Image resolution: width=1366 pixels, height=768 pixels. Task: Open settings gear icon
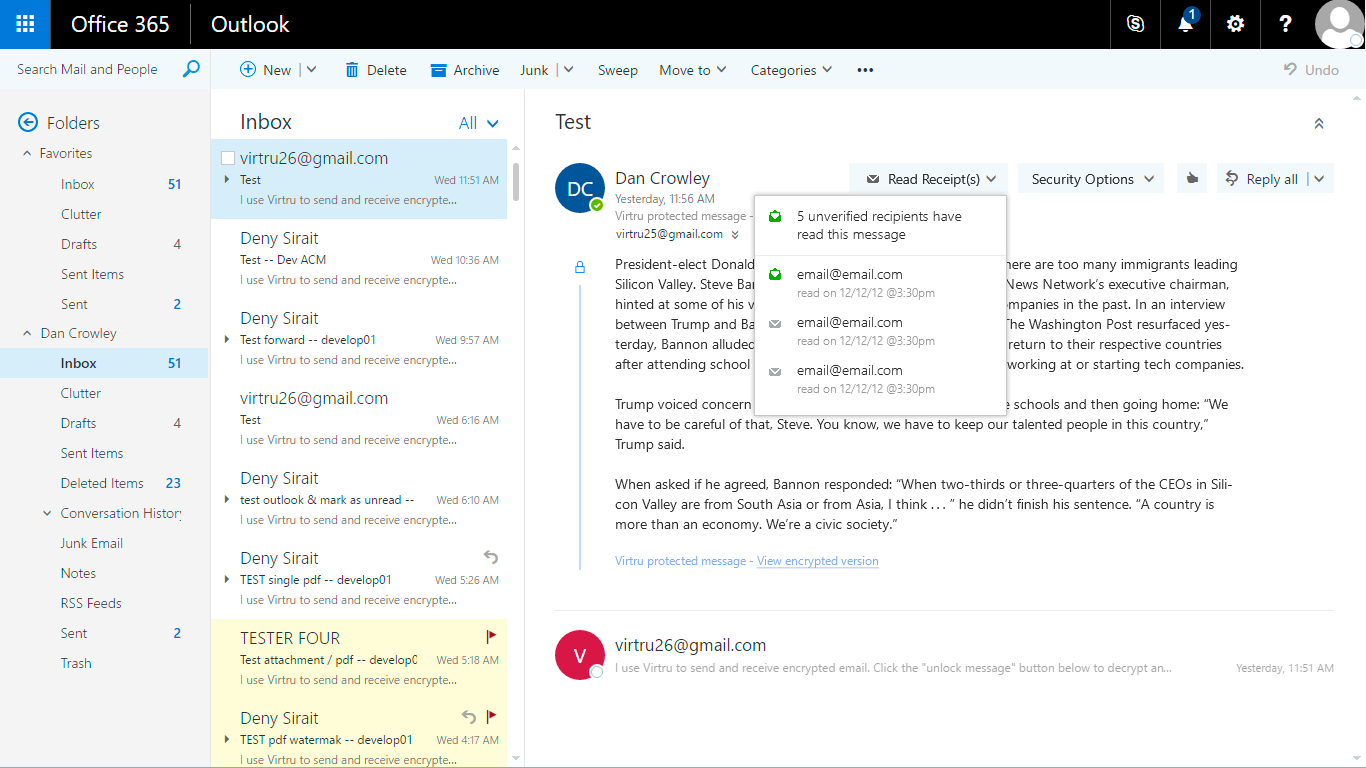coord(1235,24)
